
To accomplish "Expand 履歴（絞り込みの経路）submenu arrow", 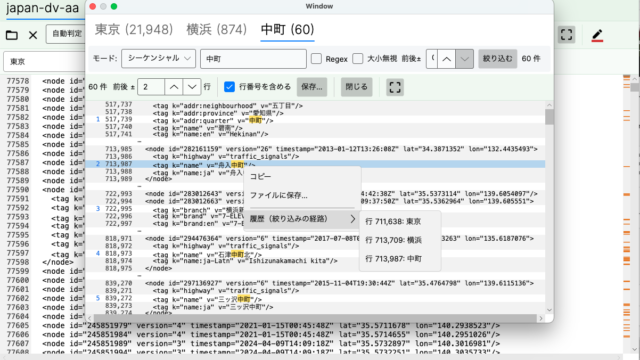I will pyautogui.click(x=353, y=219).
